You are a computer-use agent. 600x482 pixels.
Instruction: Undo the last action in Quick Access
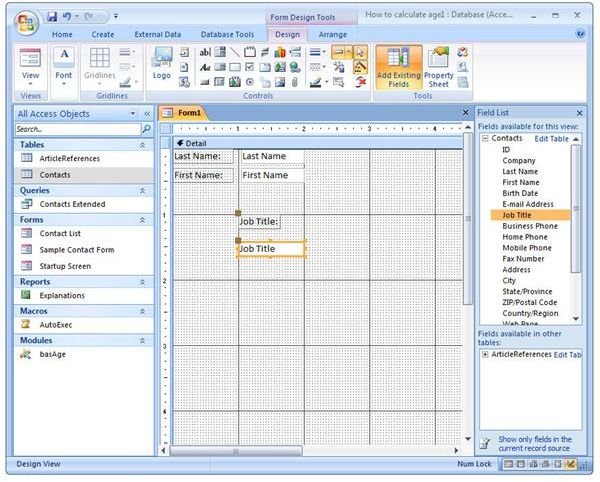click(x=67, y=16)
